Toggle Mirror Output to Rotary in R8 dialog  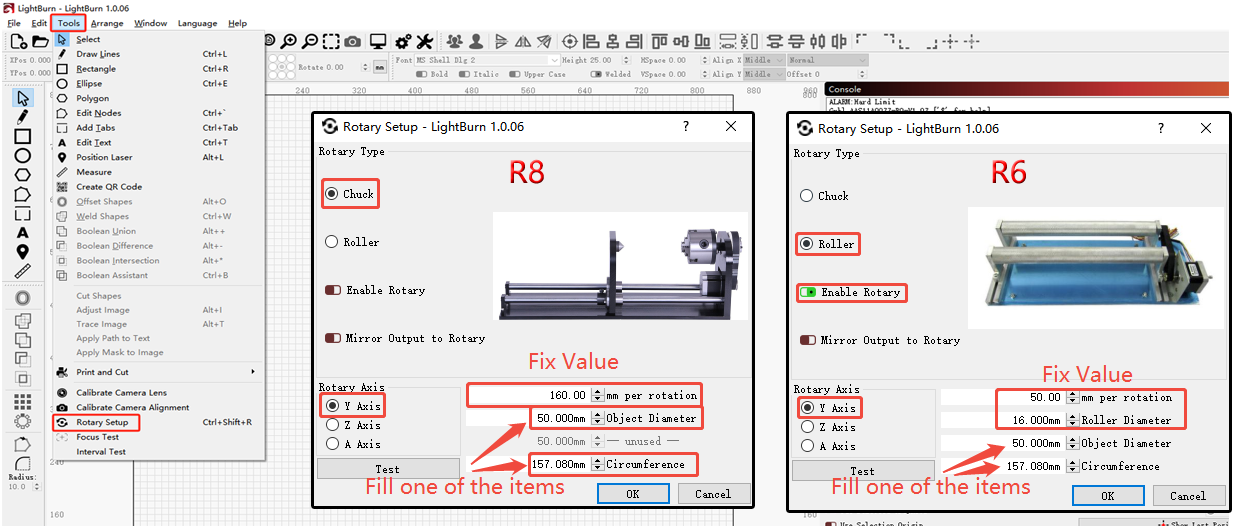pos(332,338)
